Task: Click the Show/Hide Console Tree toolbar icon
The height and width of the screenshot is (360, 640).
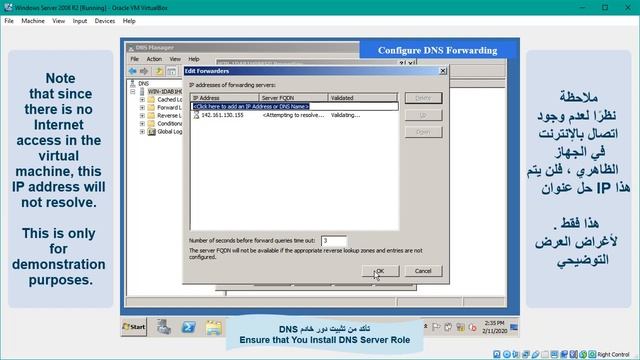Action: coord(171,71)
